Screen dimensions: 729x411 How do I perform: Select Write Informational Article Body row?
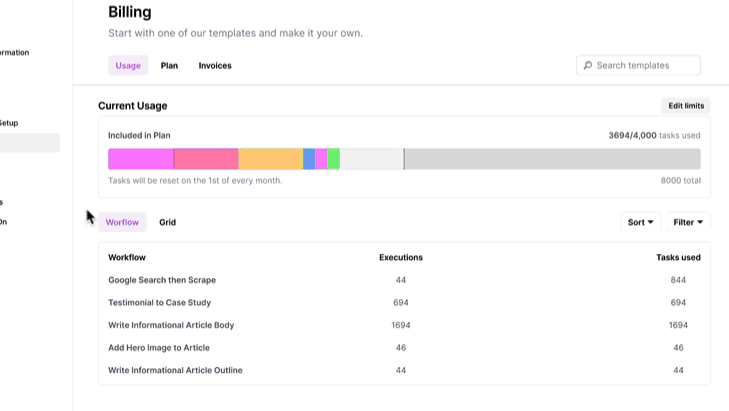(x=171, y=325)
